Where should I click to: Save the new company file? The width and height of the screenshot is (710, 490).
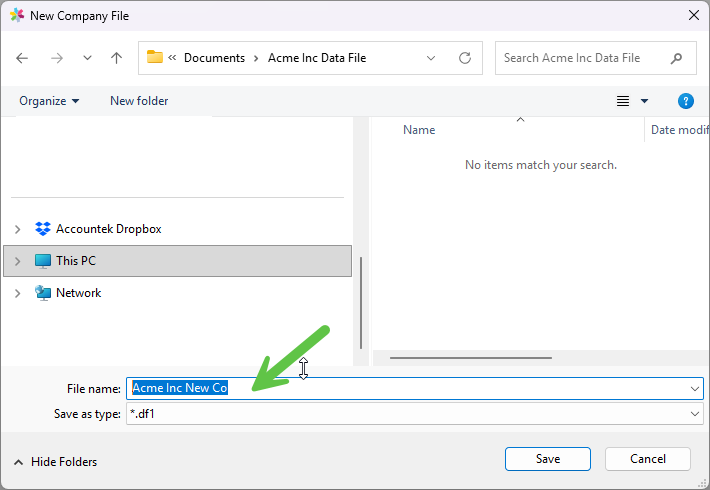[548, 459]
